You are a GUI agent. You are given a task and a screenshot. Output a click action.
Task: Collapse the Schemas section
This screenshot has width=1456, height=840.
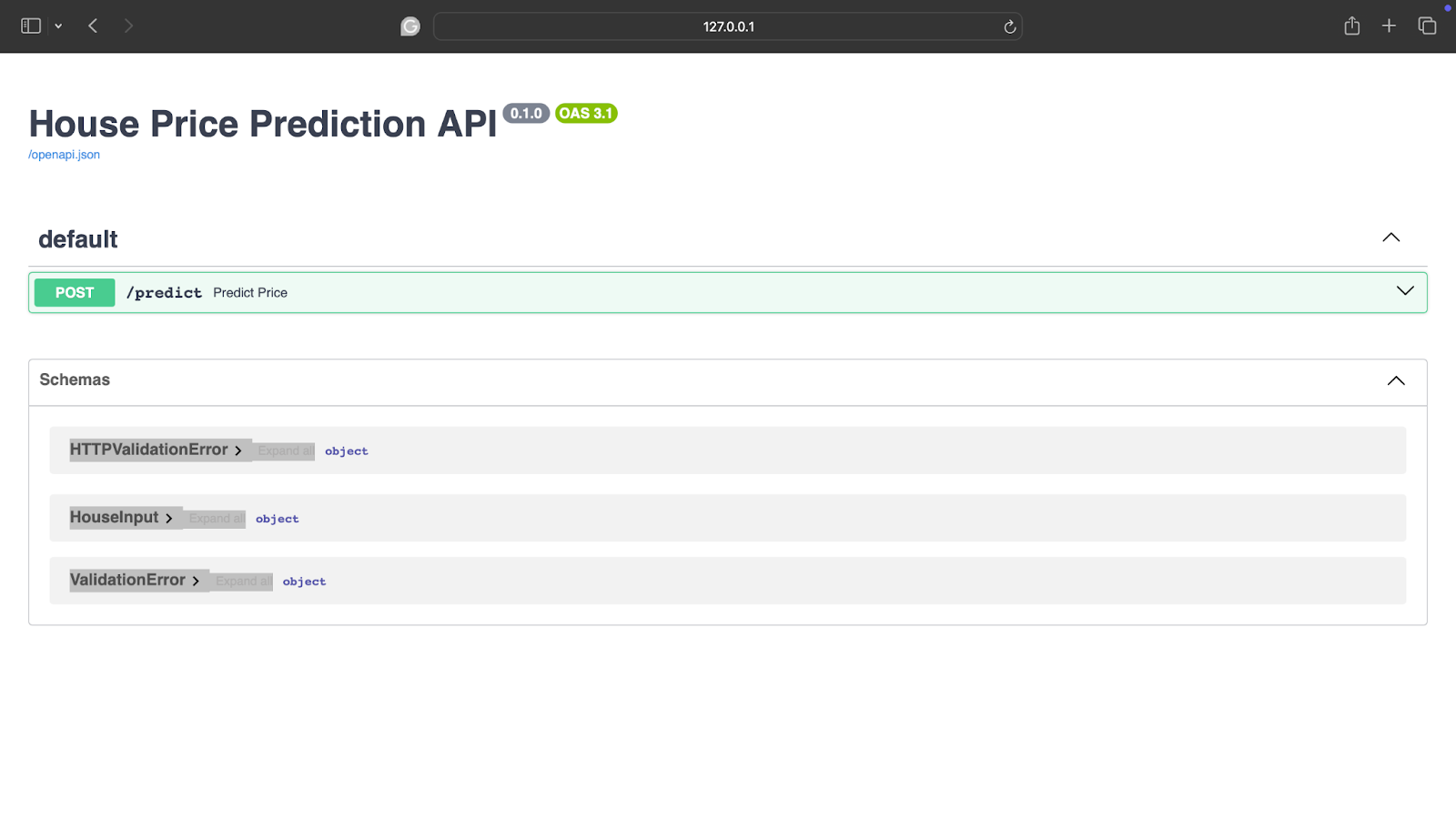(x=1397, y=380)
